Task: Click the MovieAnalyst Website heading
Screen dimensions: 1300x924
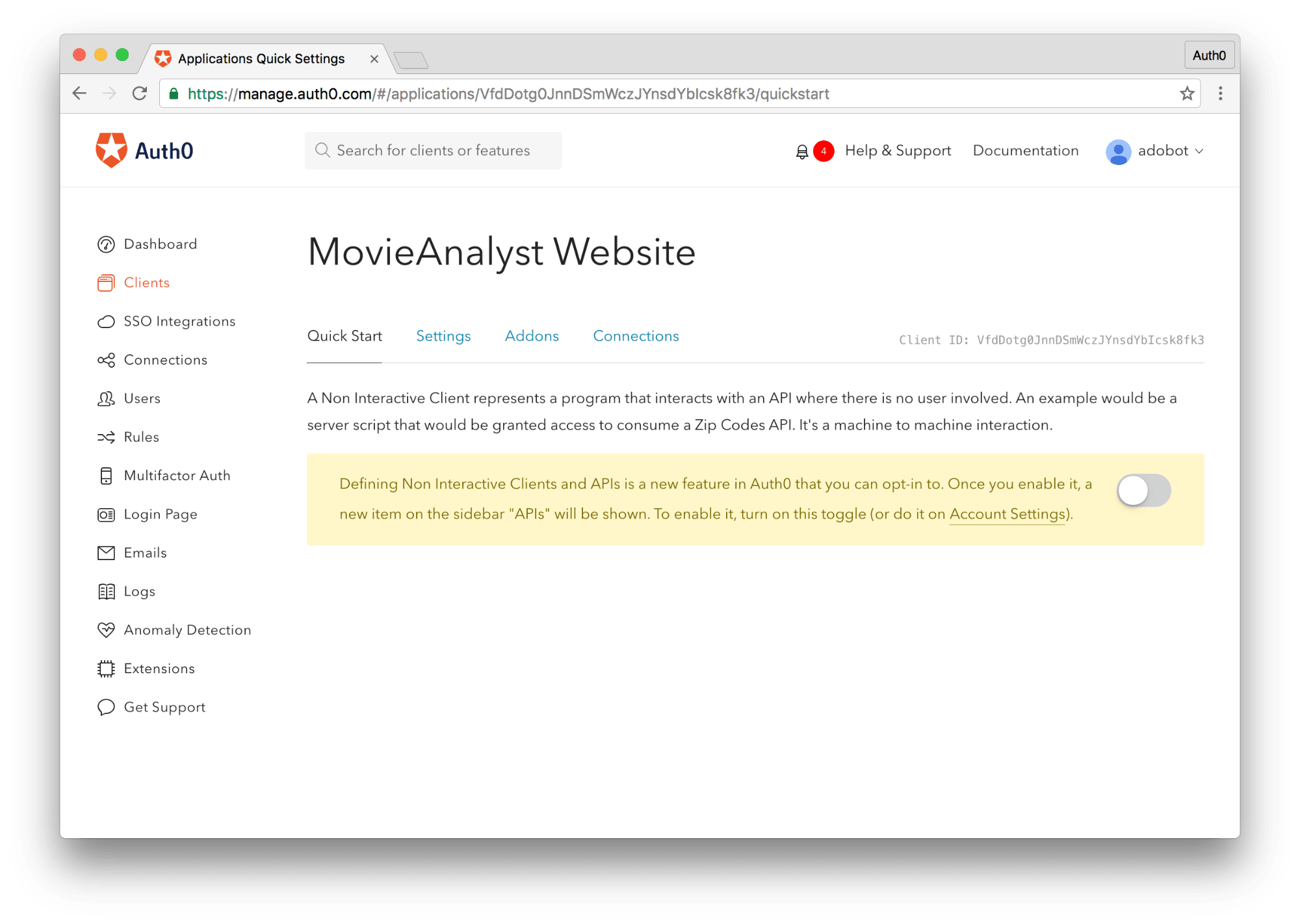Action: pyautogui.click(x=501, y=253)
